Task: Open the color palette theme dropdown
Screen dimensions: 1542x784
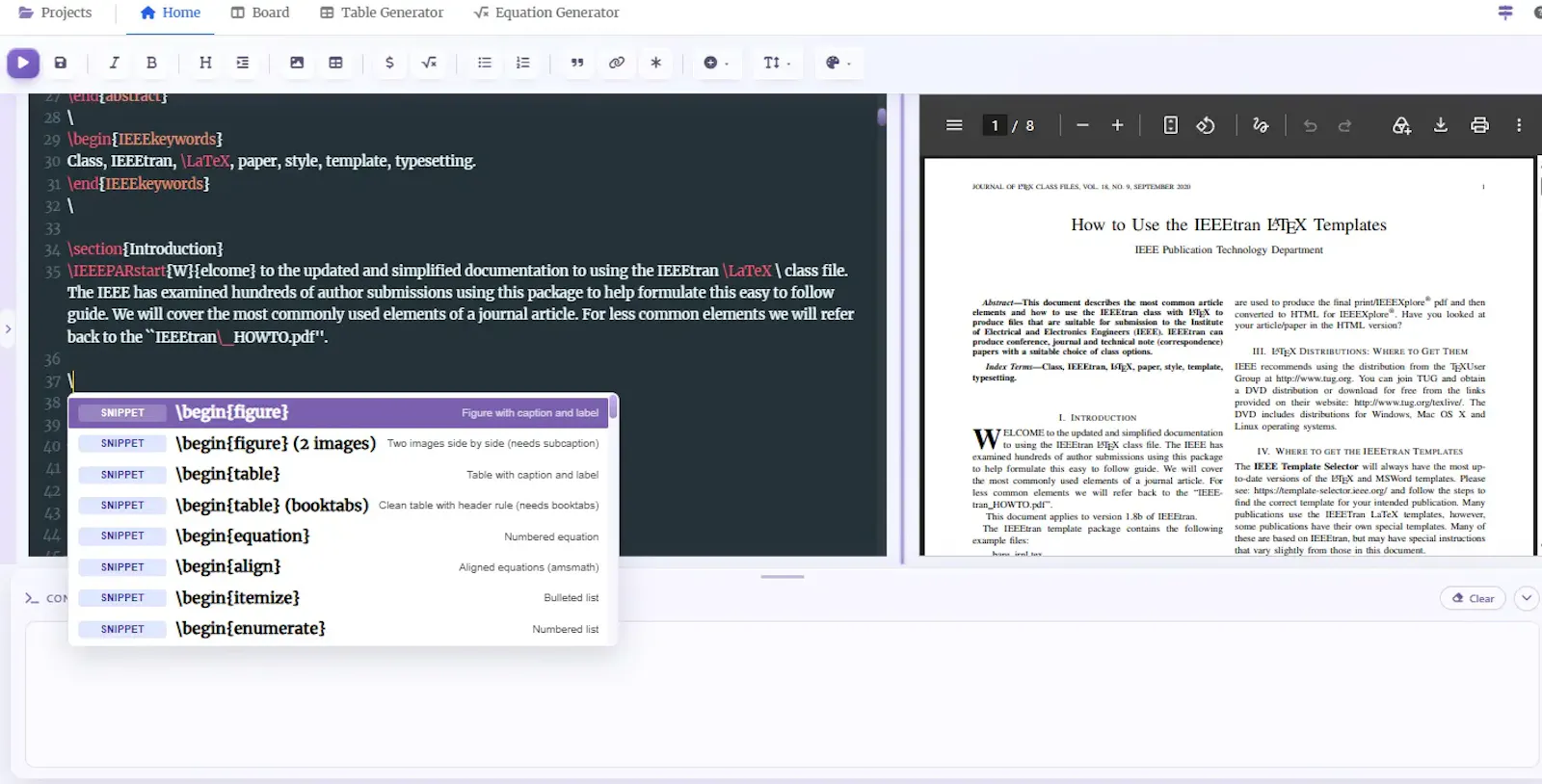Action: (838, 63)
